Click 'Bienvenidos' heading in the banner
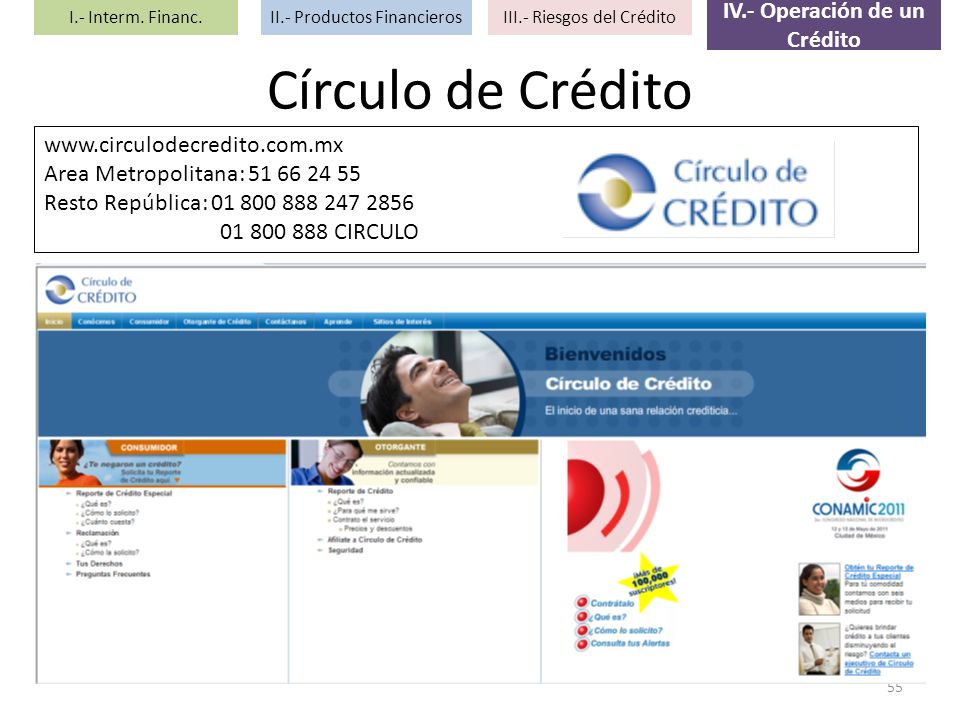This screenshot has height=720, width=960. pos(605,354)
